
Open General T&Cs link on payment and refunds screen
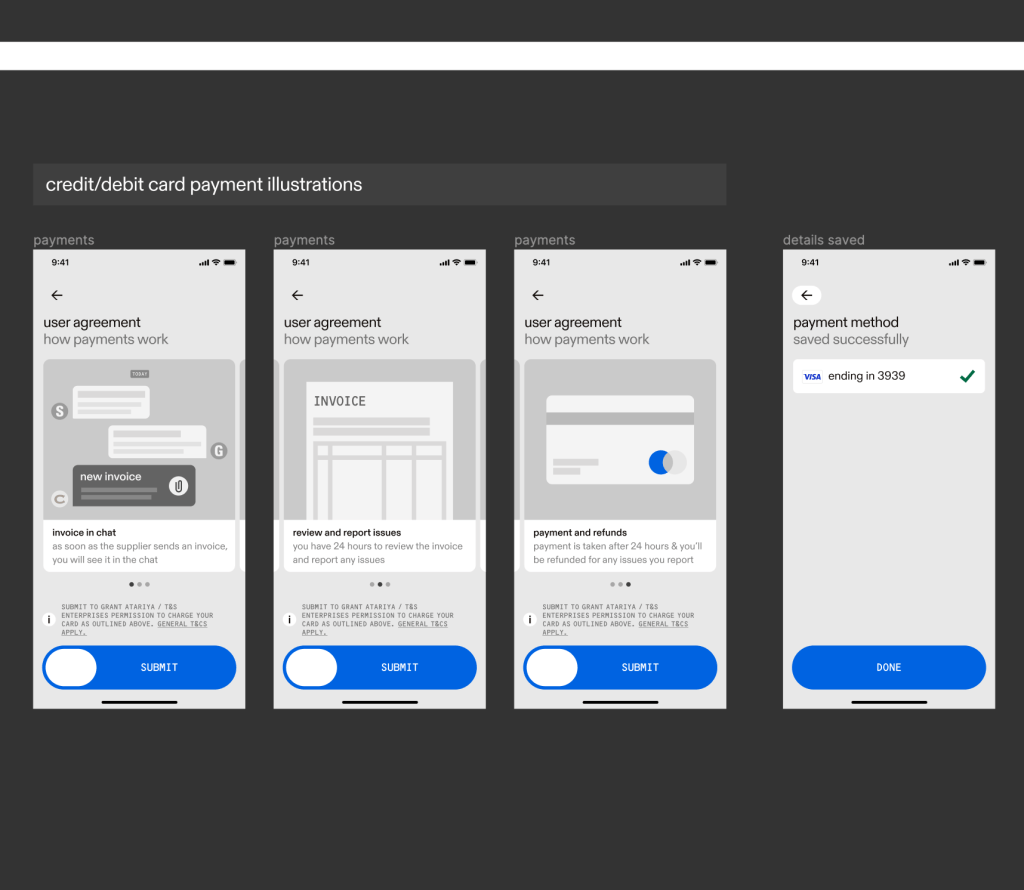coord(664,624)
